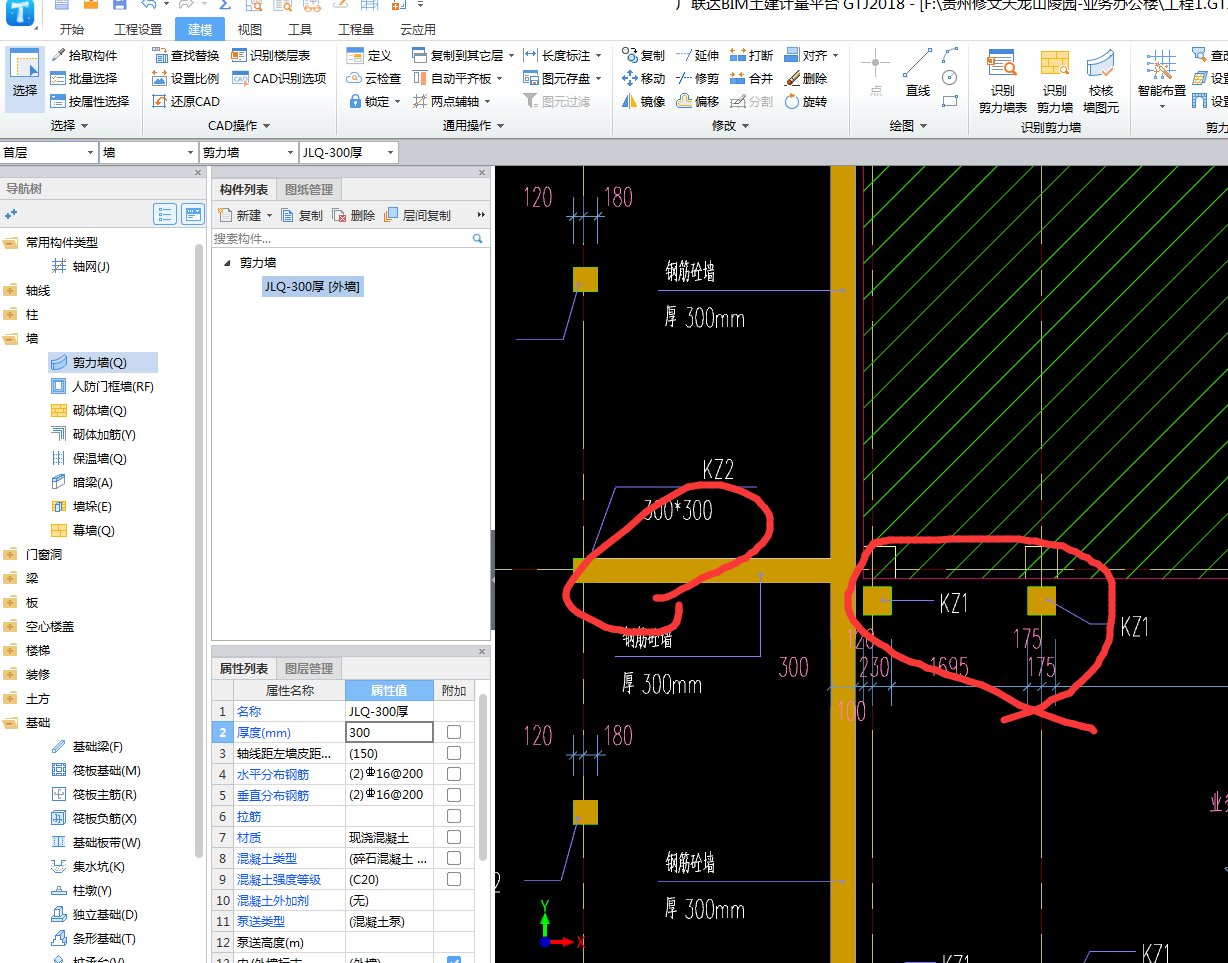Screen dimensions: 1228x963
Task: Click the plus icons in navigation tree header
Action: pyautogui.click(x=11, y=214)
